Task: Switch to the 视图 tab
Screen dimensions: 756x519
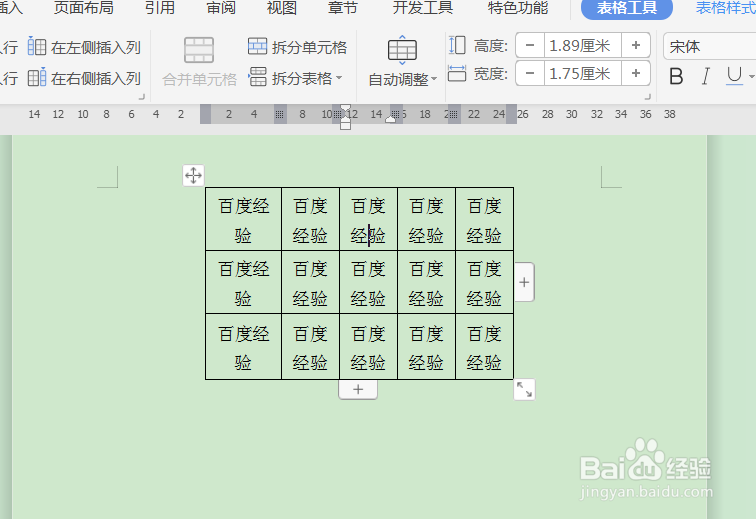Action: 282,8
